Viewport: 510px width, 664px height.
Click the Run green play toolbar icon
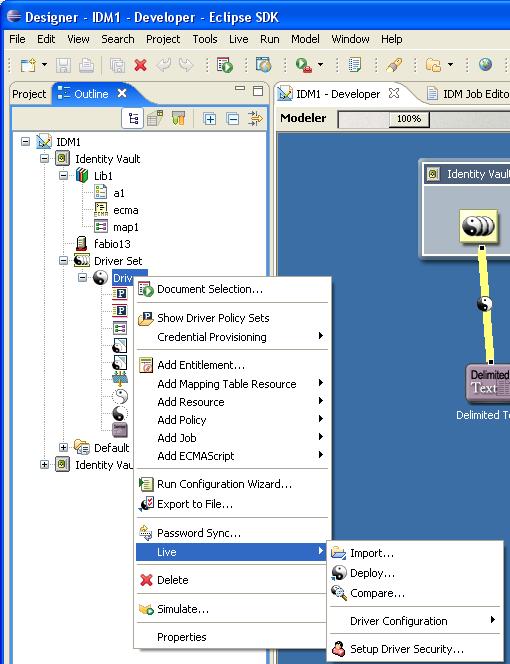303,65
